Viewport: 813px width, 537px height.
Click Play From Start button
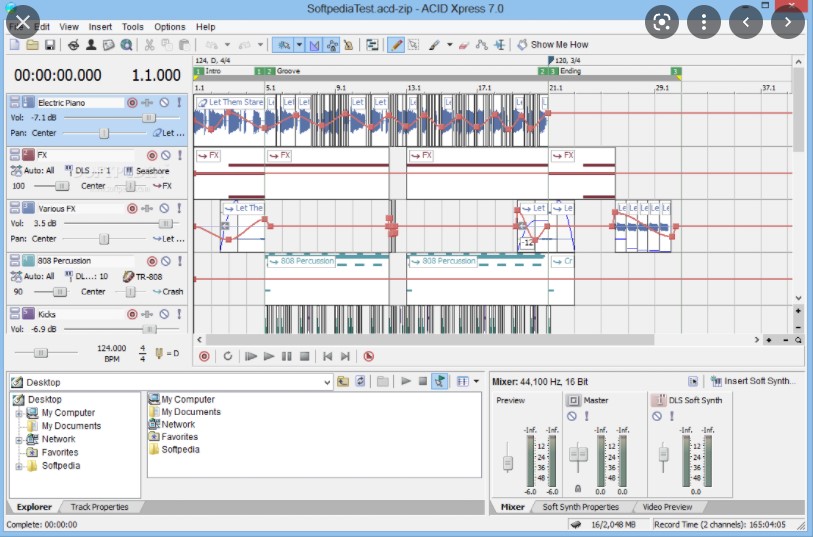coord(251,357)
